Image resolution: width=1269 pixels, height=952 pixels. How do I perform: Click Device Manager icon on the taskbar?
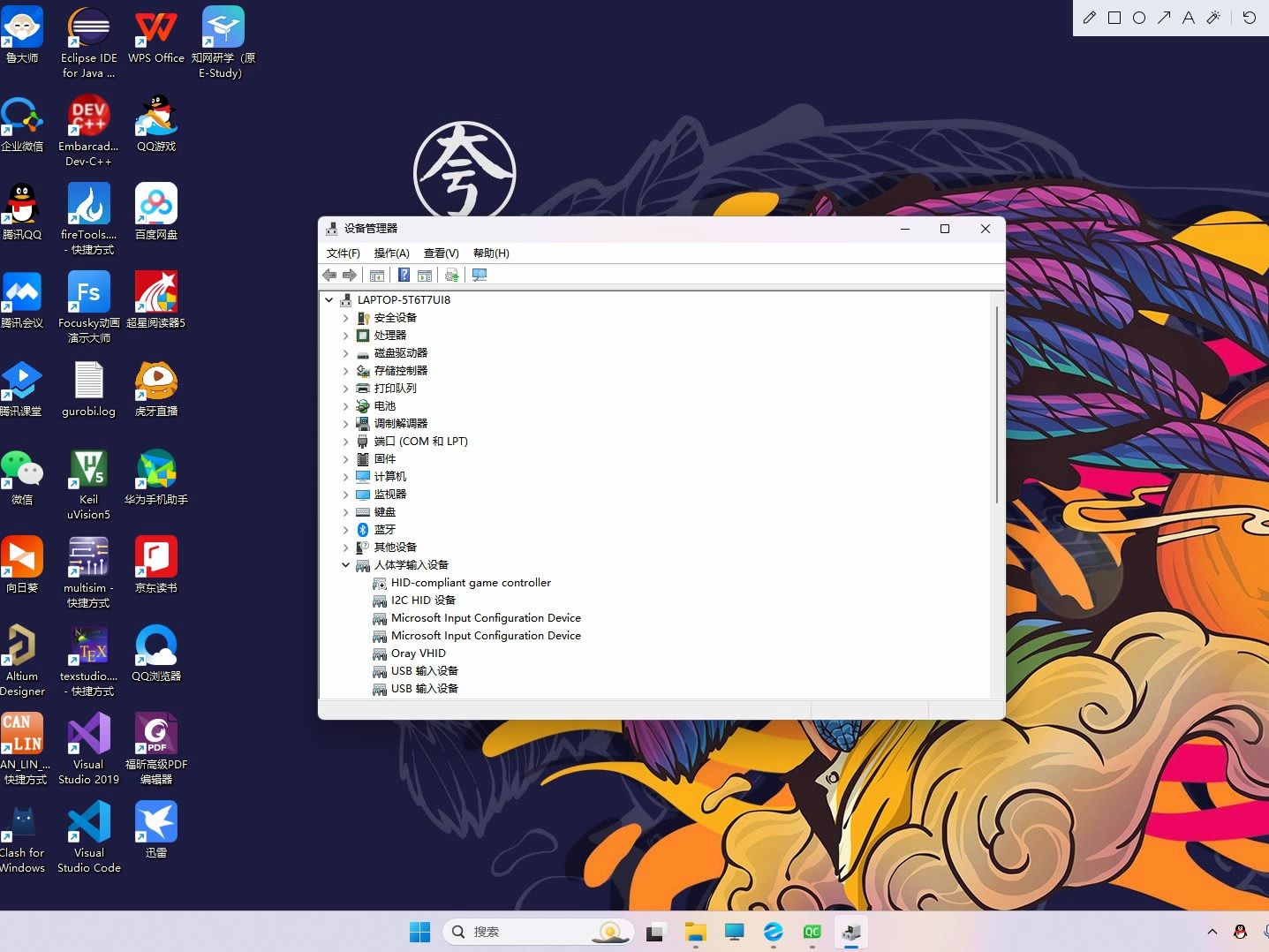[x=851, y=932]
